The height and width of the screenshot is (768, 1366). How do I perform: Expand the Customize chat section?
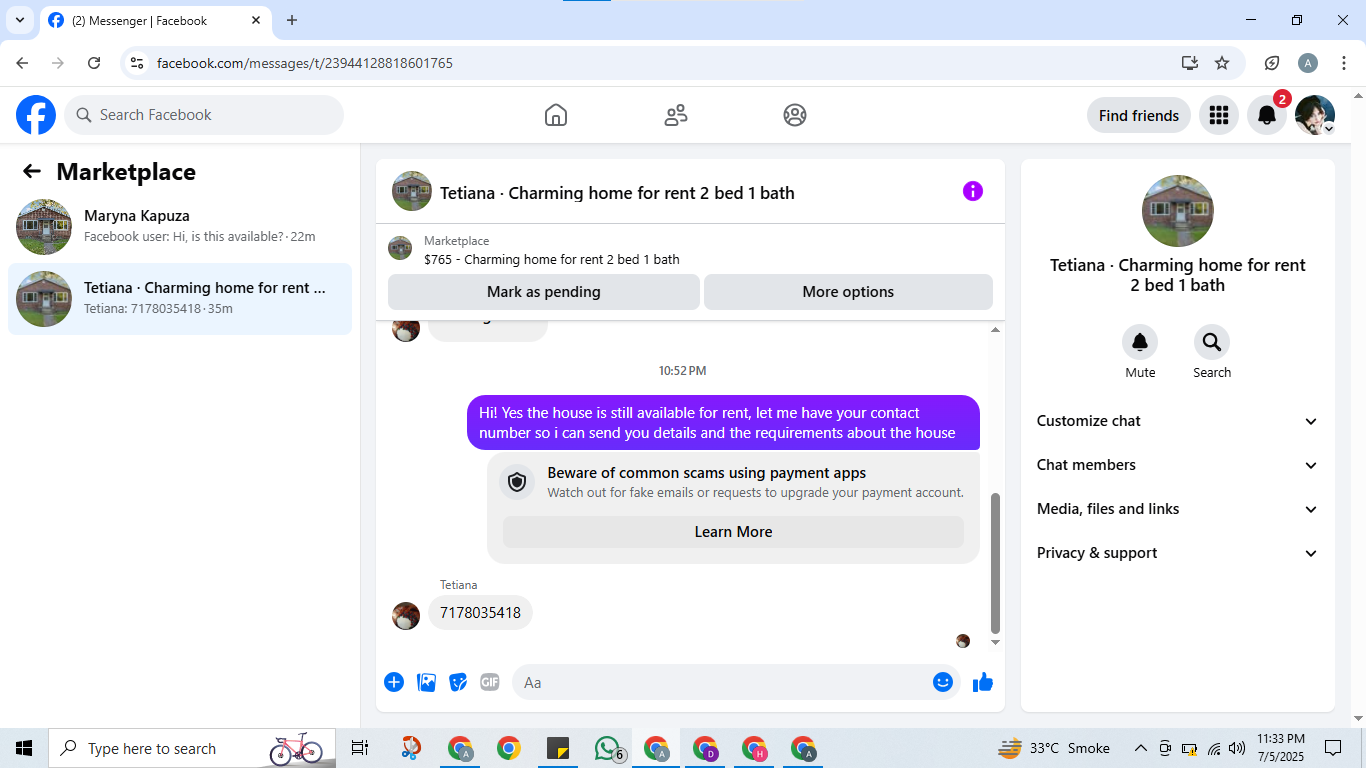coord(1178,421)
